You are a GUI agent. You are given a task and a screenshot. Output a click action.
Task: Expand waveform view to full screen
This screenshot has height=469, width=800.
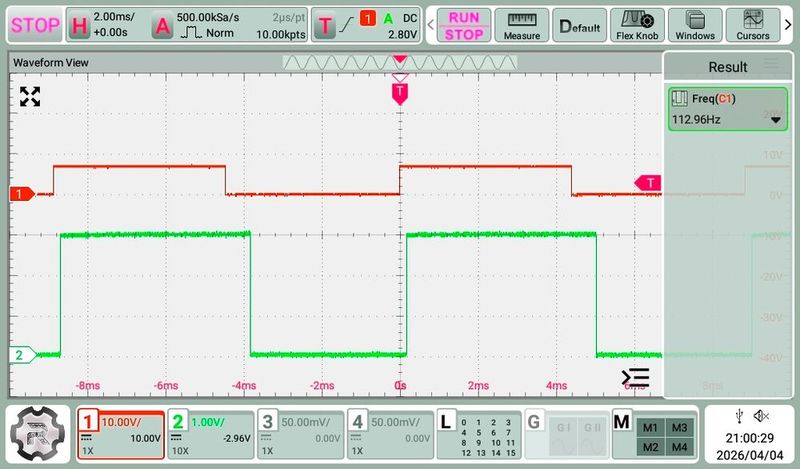pos(30,96)
